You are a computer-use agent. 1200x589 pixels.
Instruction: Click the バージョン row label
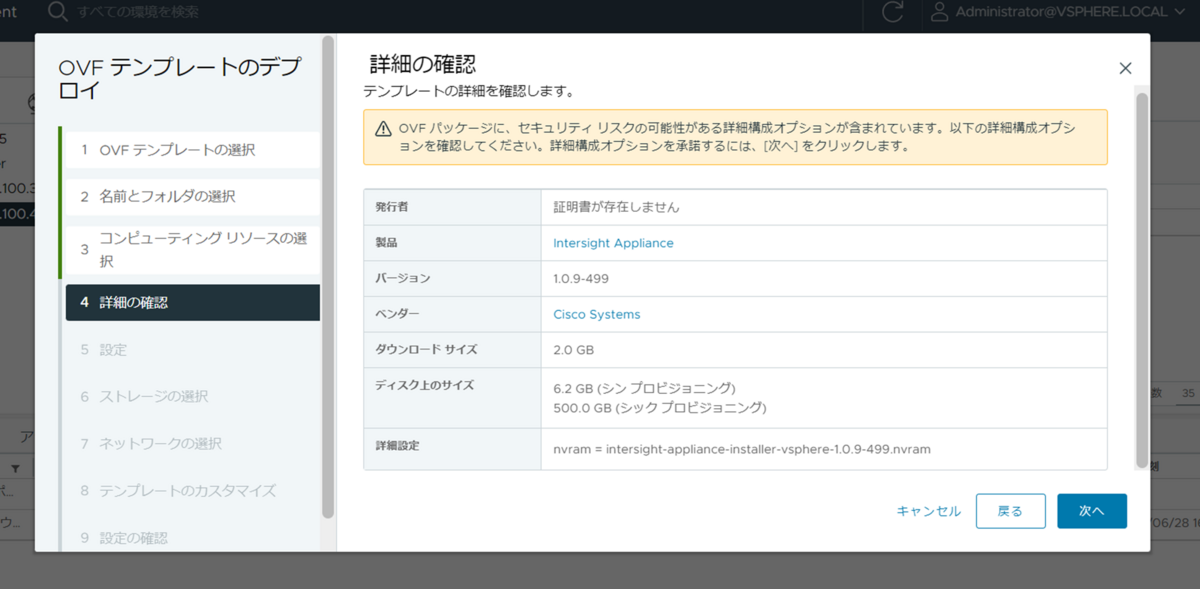[402, 278]
